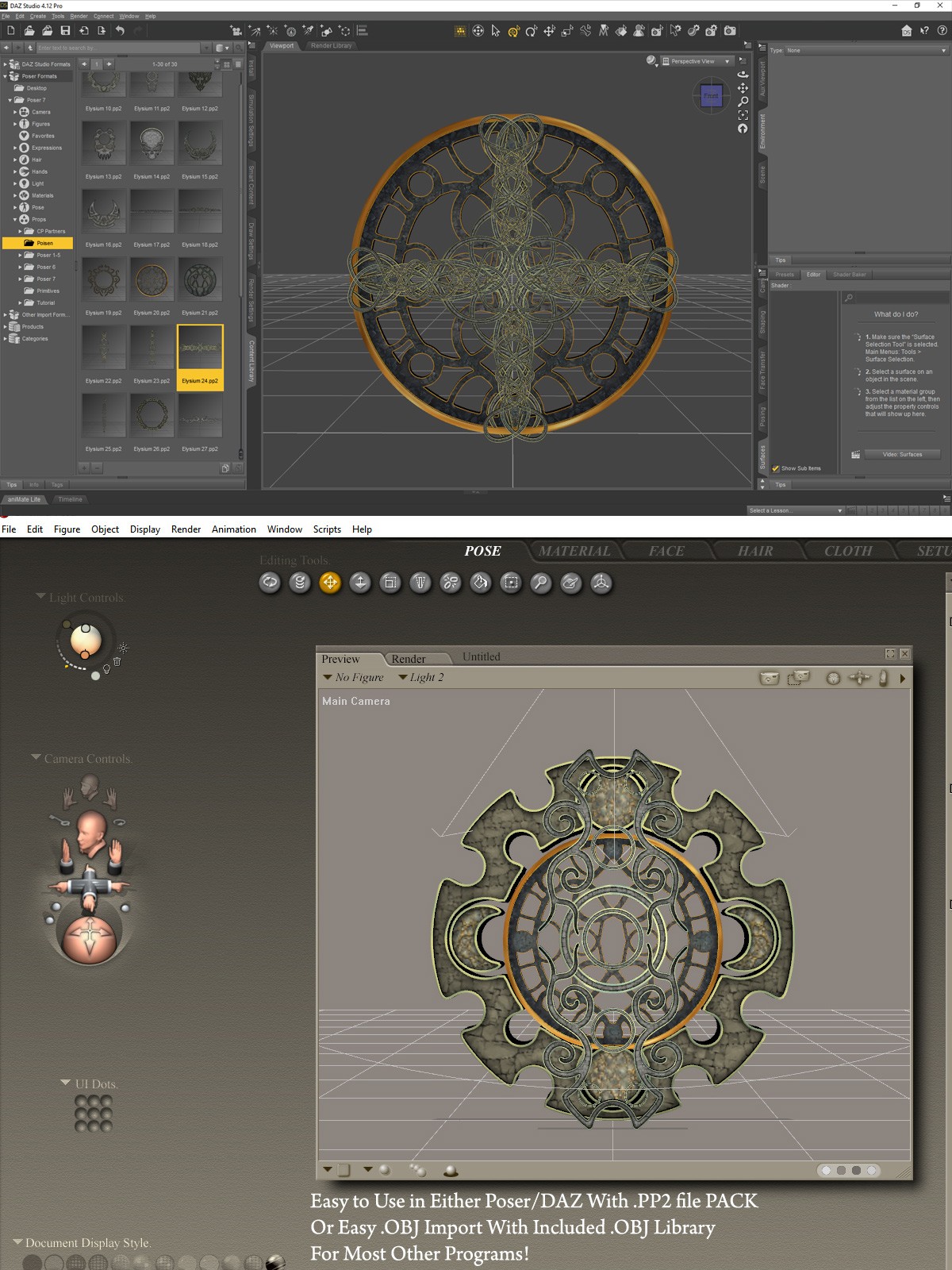Select the Magnifier editing tool
Viewport: 952px width, 1270px height.
click(541, 583)
